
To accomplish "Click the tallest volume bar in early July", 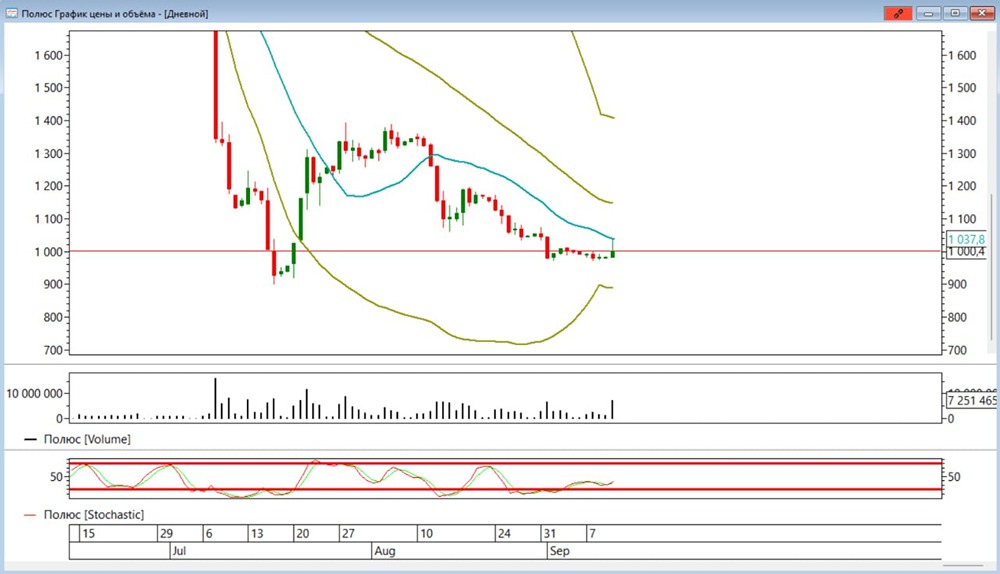I will click(215, 399).
